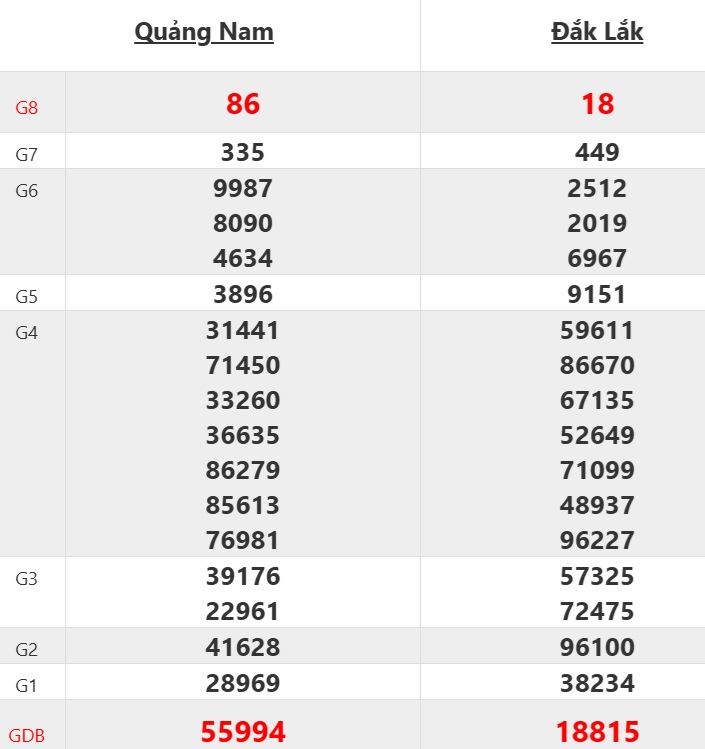
Task: Click the GDB special prize row label
Action: click(x=27, y=736)
